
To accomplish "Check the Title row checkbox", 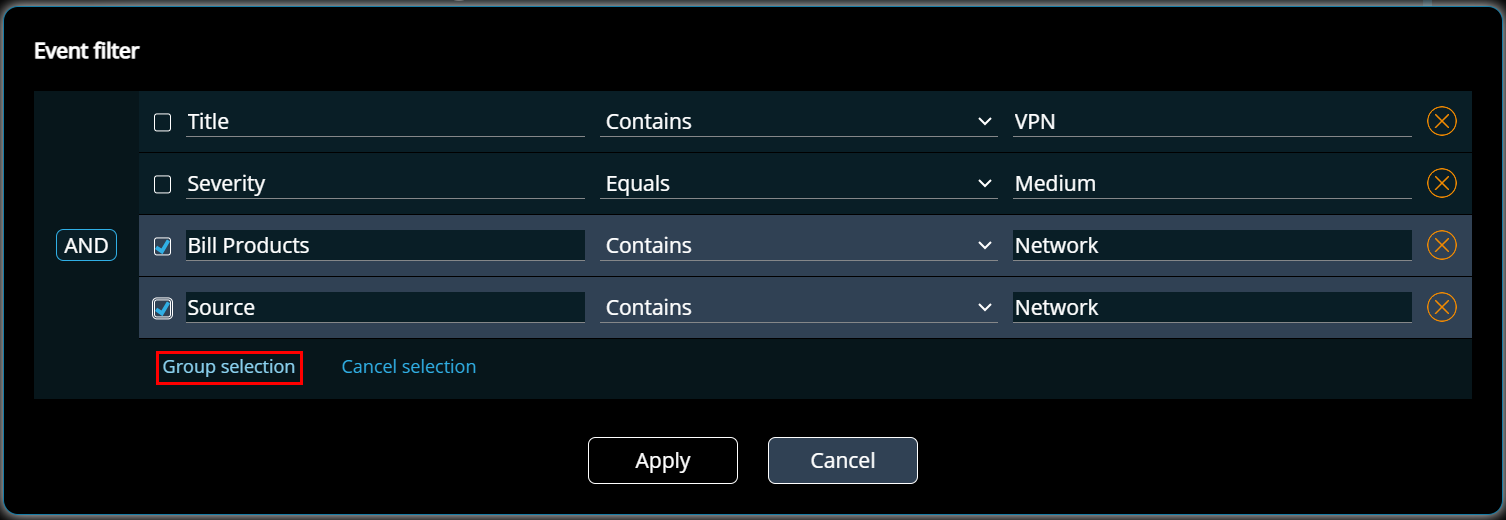I will coord(162,123).
